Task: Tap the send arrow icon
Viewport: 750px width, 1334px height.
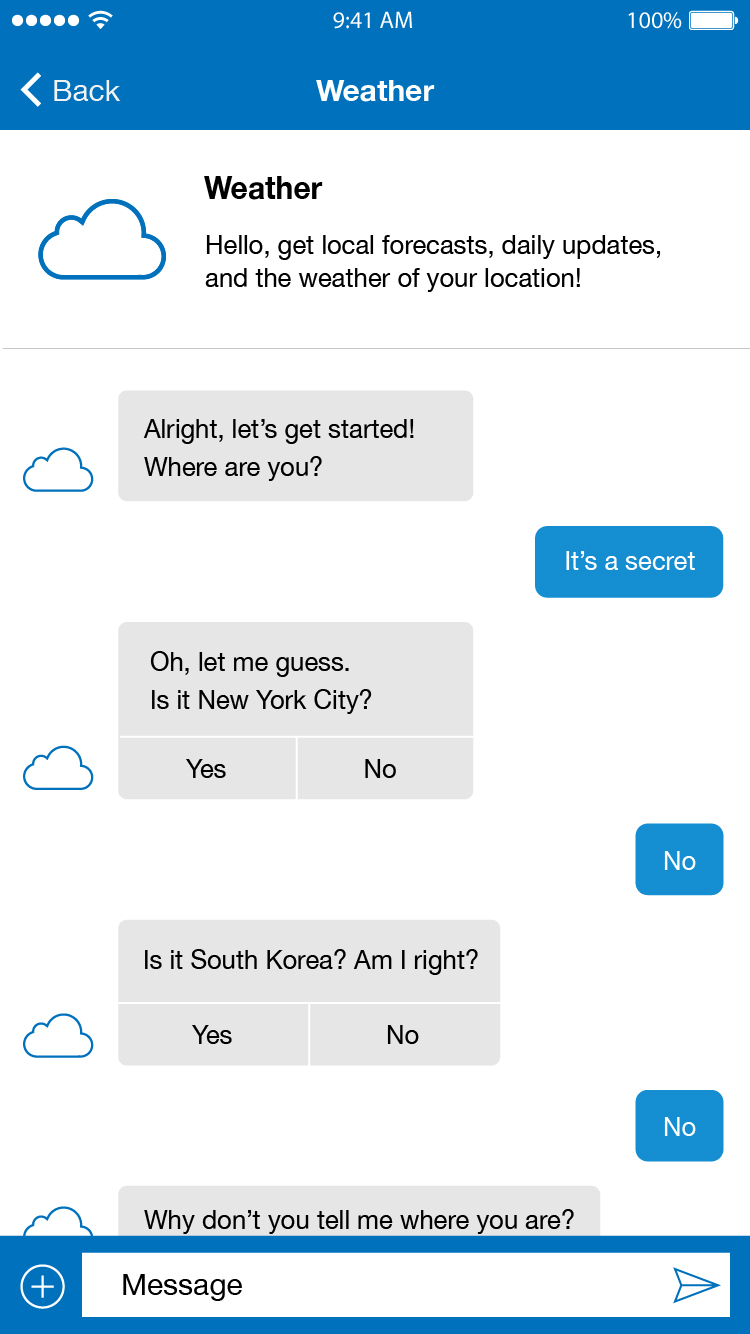Action: (696, 1285)
